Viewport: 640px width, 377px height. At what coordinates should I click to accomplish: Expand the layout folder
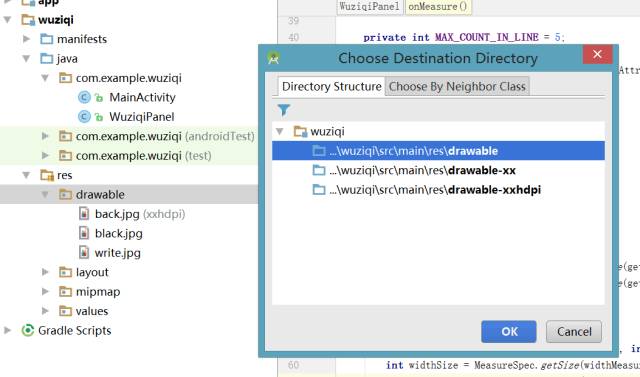(x=45, y=272)
